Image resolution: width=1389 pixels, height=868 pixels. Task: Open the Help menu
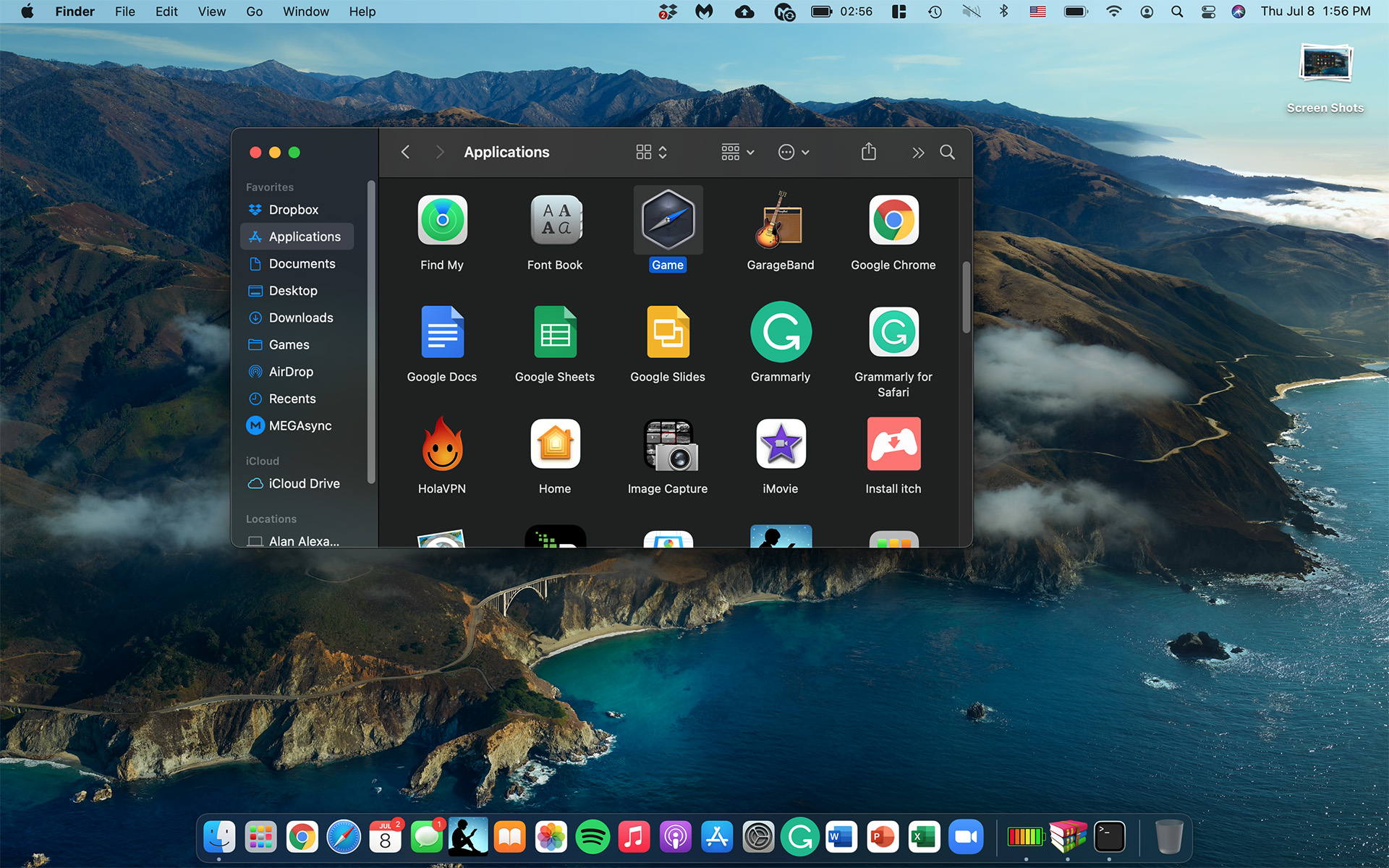pyautogui.click(x=362, y=12)
